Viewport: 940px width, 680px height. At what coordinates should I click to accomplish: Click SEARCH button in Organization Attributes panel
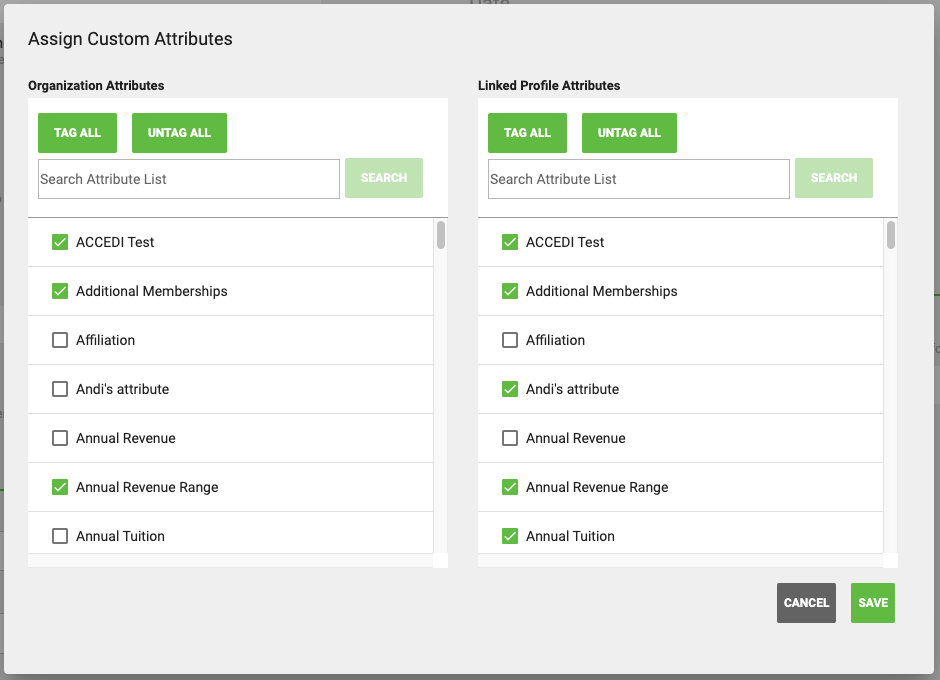[384, 178]
